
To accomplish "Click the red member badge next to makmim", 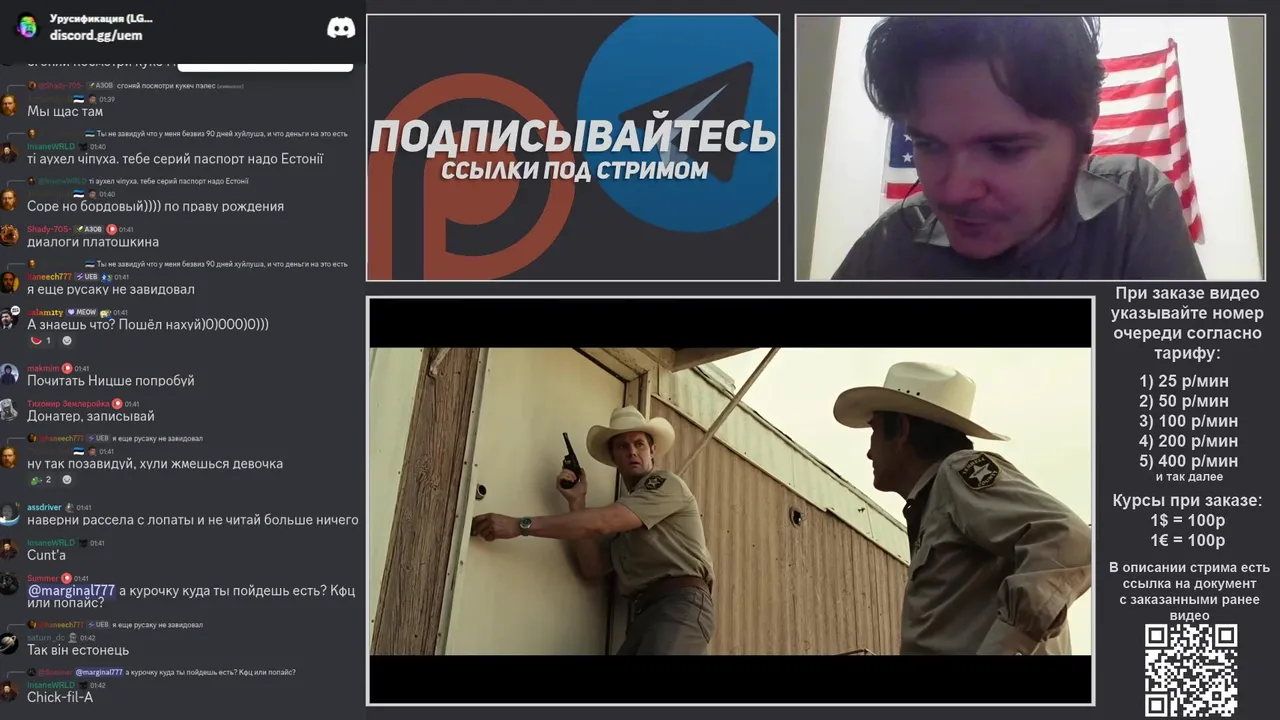I will click(x=67, y=368).
